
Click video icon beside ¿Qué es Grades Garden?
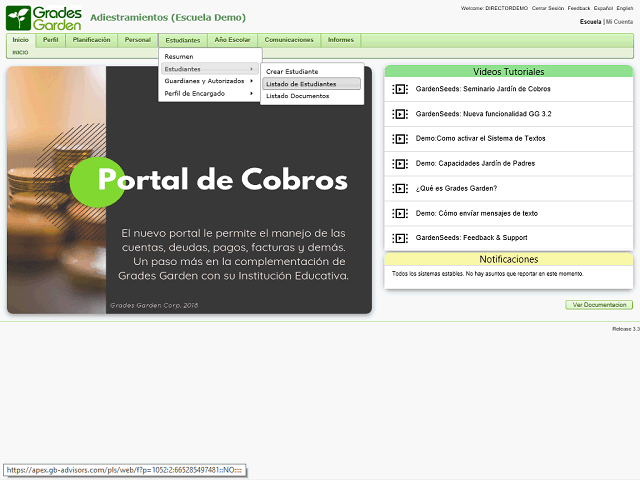(400, 188)
